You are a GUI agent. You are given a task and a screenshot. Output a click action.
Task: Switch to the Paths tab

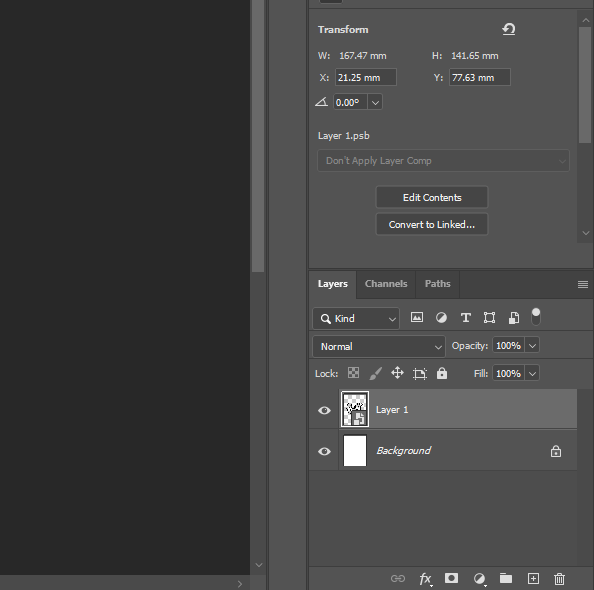pos(438,284)
